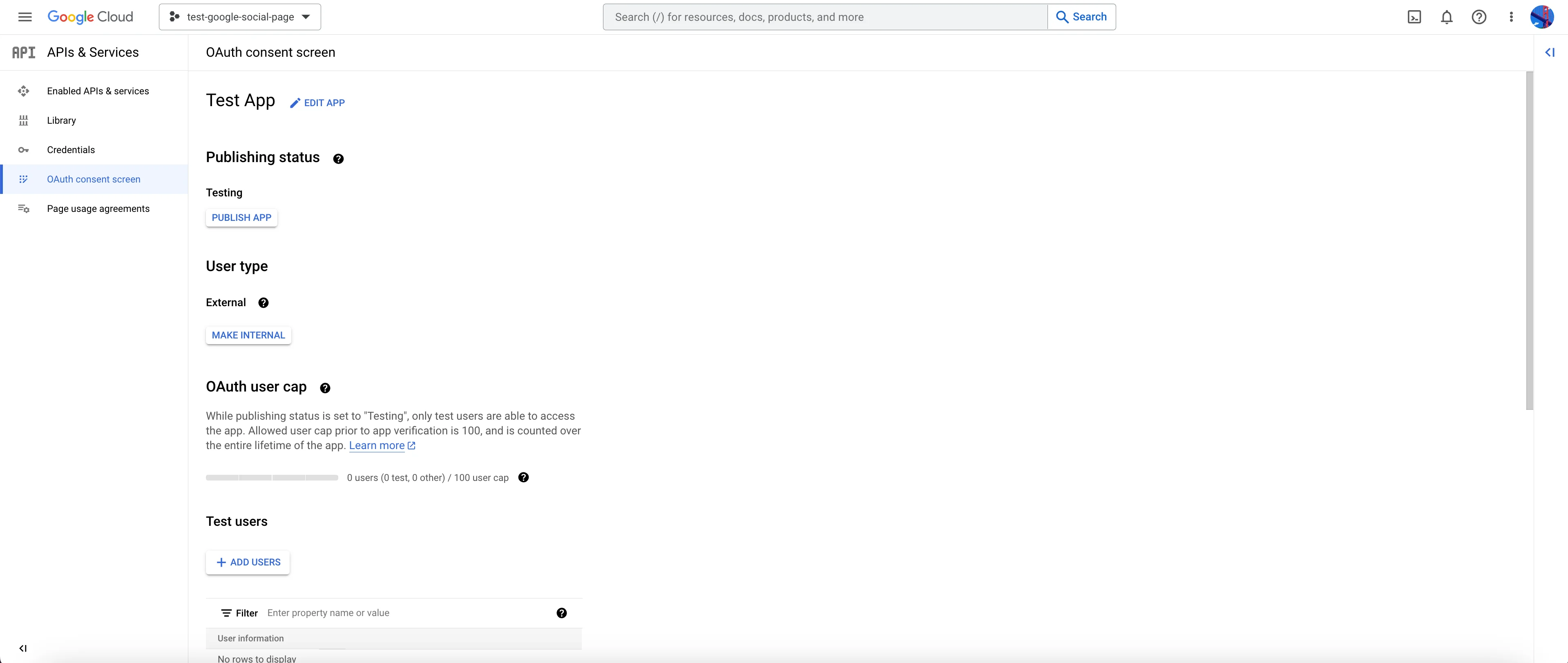Show OAuth user cap help tooltip

click(x=326, y=388)
